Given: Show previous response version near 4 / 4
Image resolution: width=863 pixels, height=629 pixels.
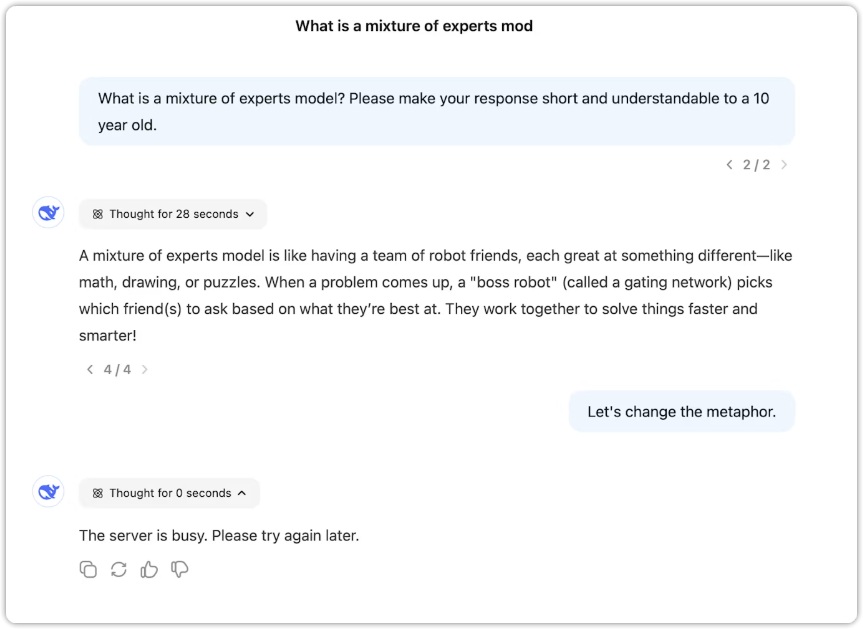Looking at the screenshot, I should [x=90, y=369].
